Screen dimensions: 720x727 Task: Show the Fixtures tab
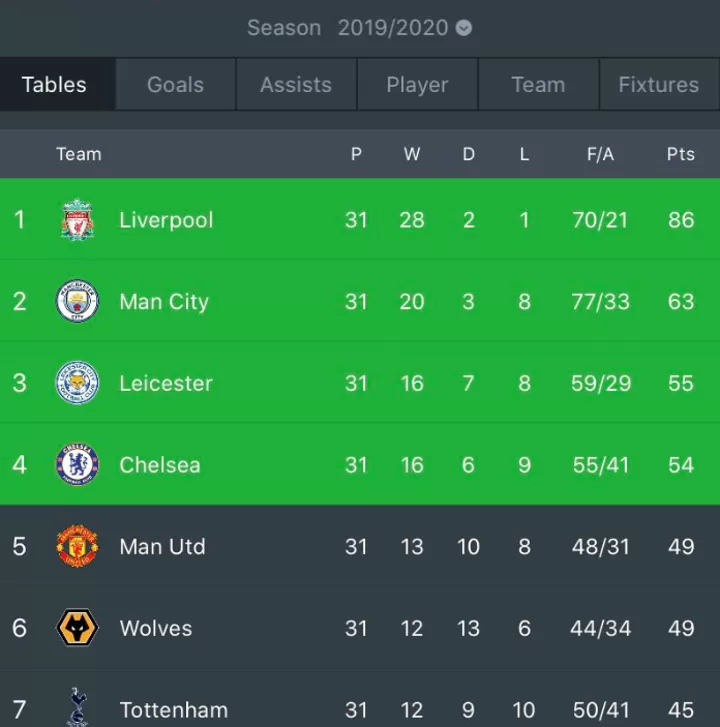(659, 84)
